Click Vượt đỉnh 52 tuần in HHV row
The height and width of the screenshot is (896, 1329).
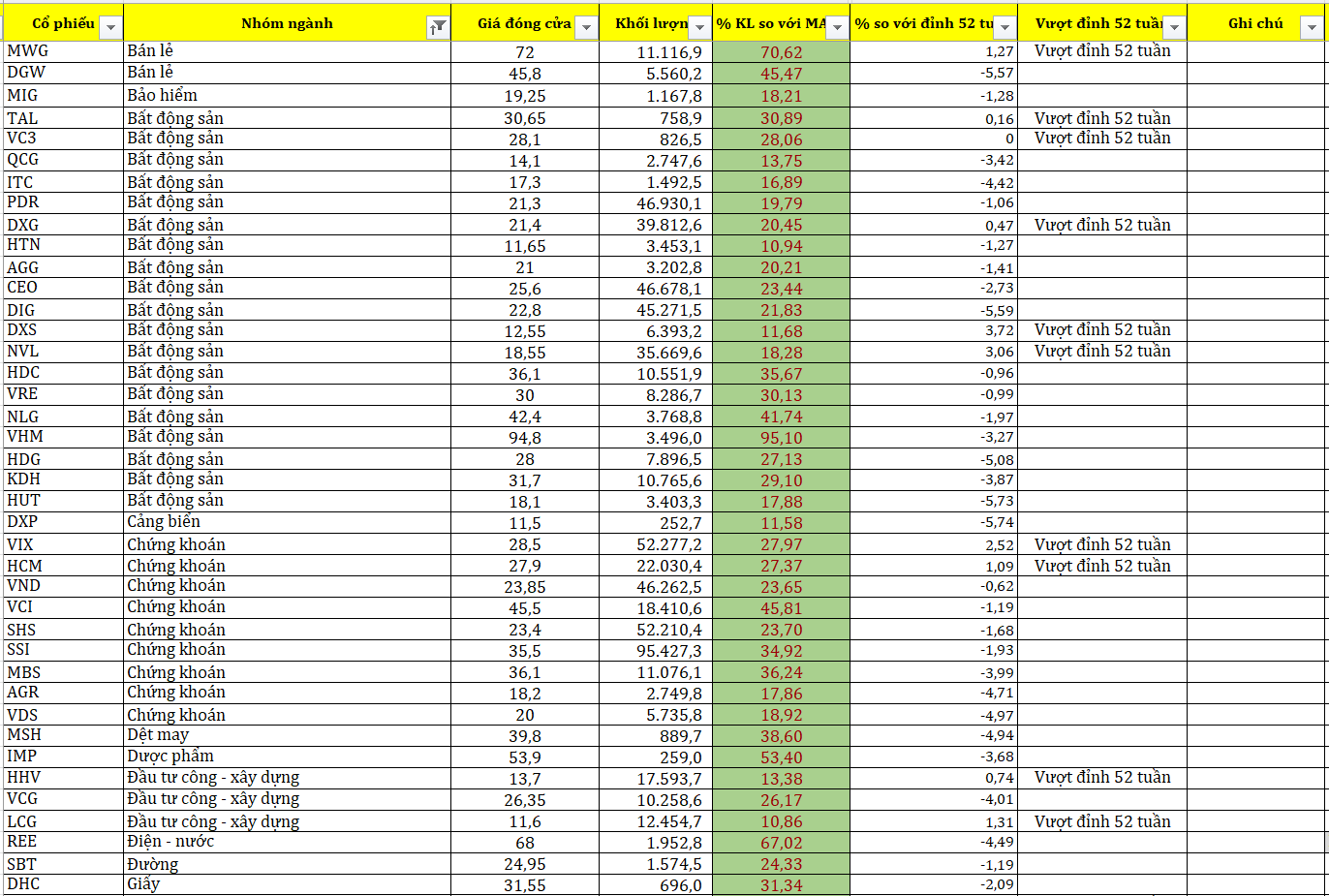click(x=1102, y=778)
